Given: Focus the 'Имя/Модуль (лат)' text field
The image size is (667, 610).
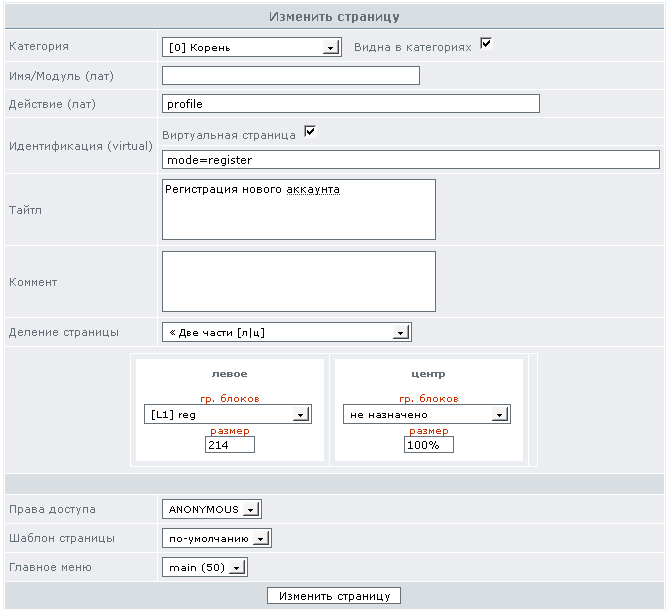Looking at the screenshot, I should (x=291, y=75).
